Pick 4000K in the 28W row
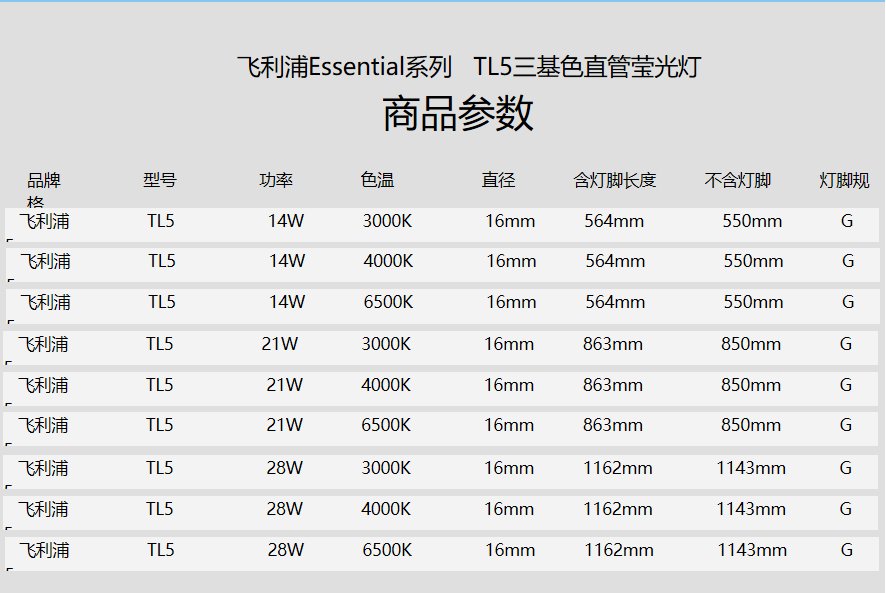 [x=386, y=509]
